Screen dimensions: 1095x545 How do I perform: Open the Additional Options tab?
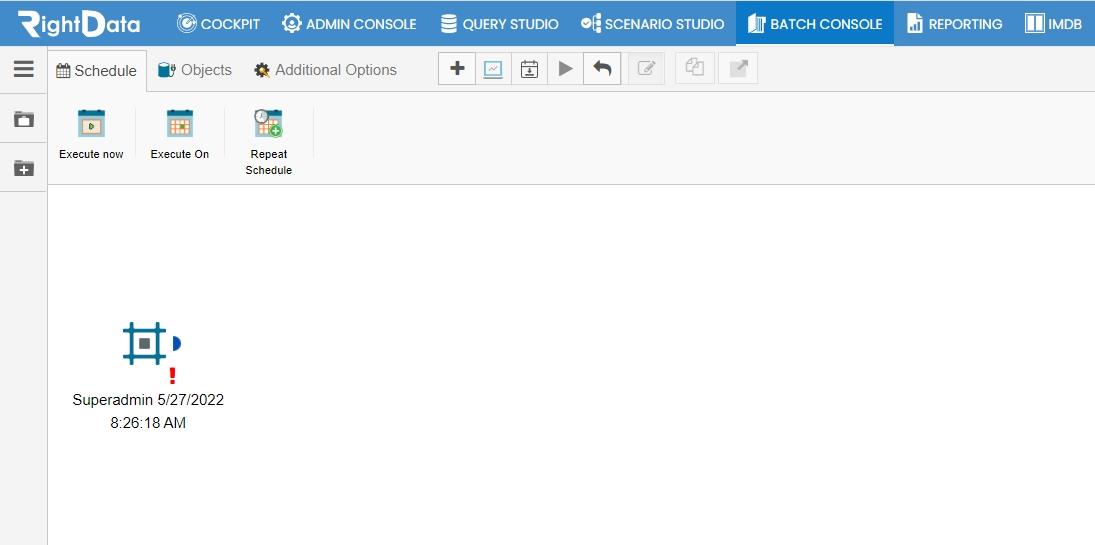325,70
